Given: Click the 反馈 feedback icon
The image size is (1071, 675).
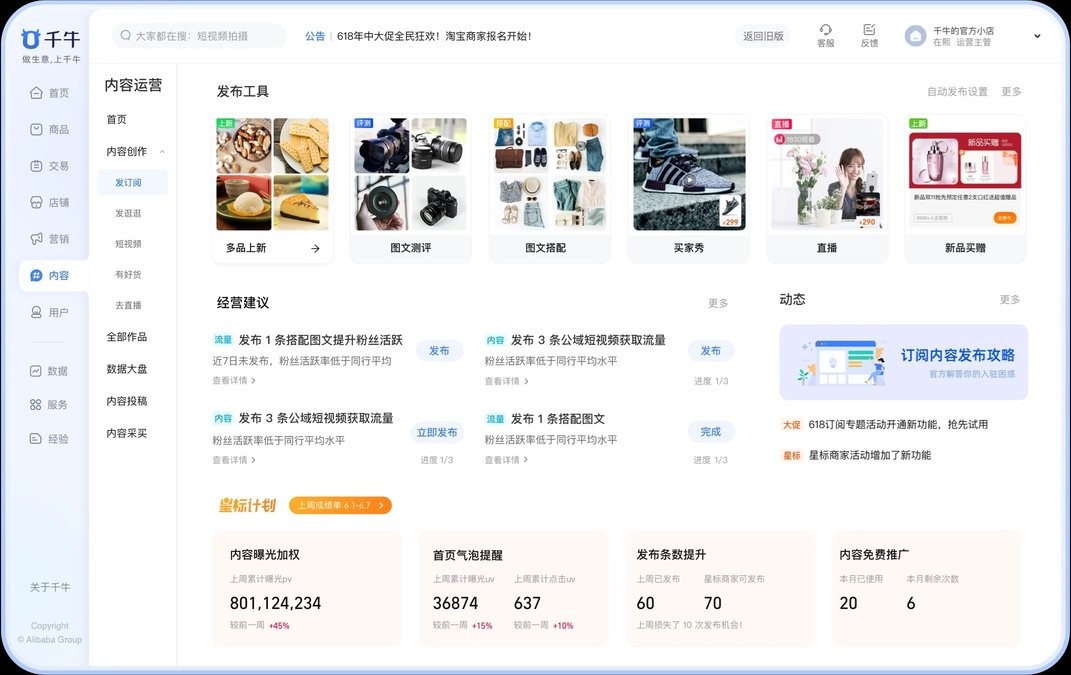Looking at the screenshot, I should click(x=869, y=35).
